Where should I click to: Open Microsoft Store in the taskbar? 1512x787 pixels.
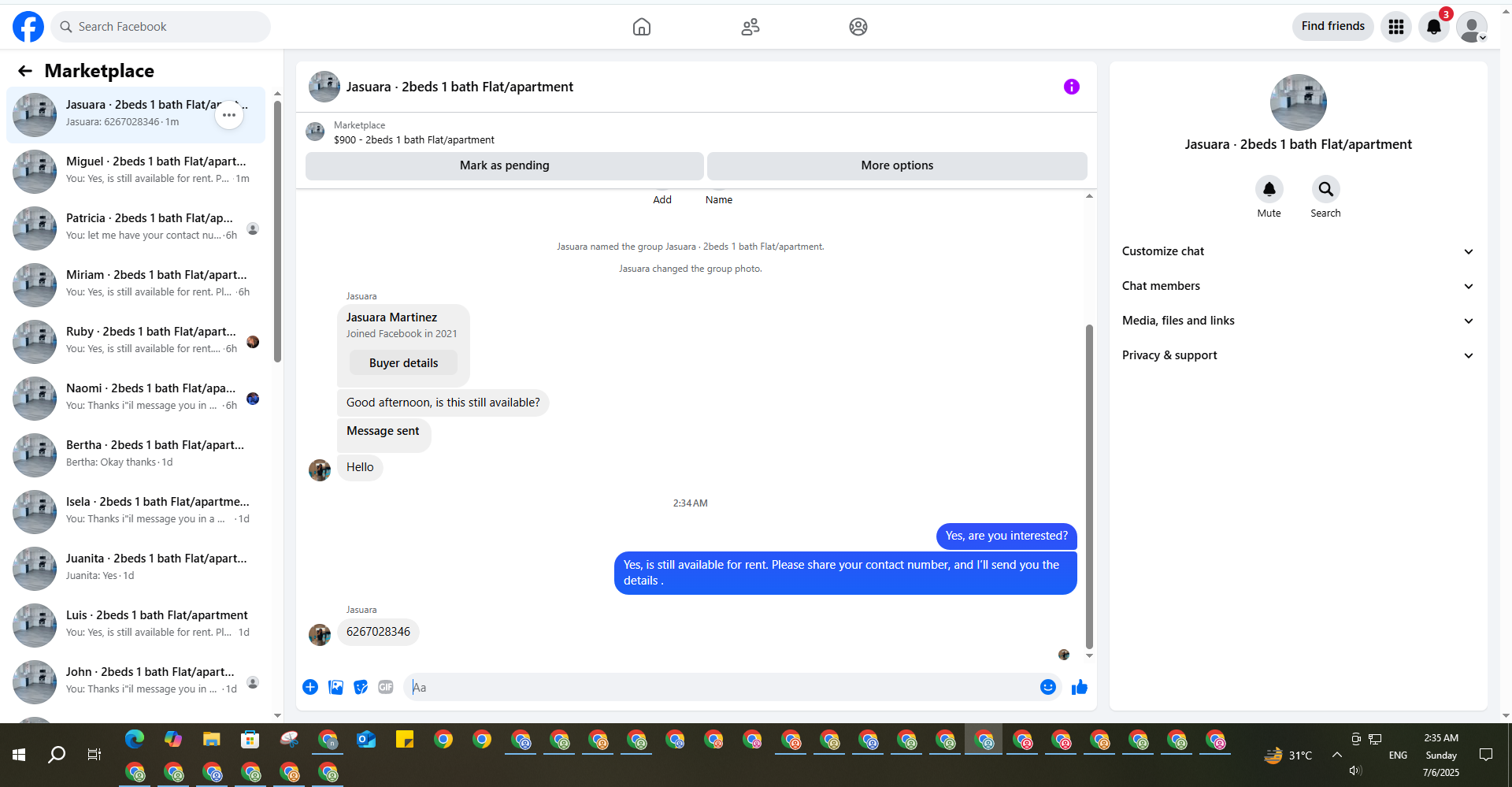[250, 739]
